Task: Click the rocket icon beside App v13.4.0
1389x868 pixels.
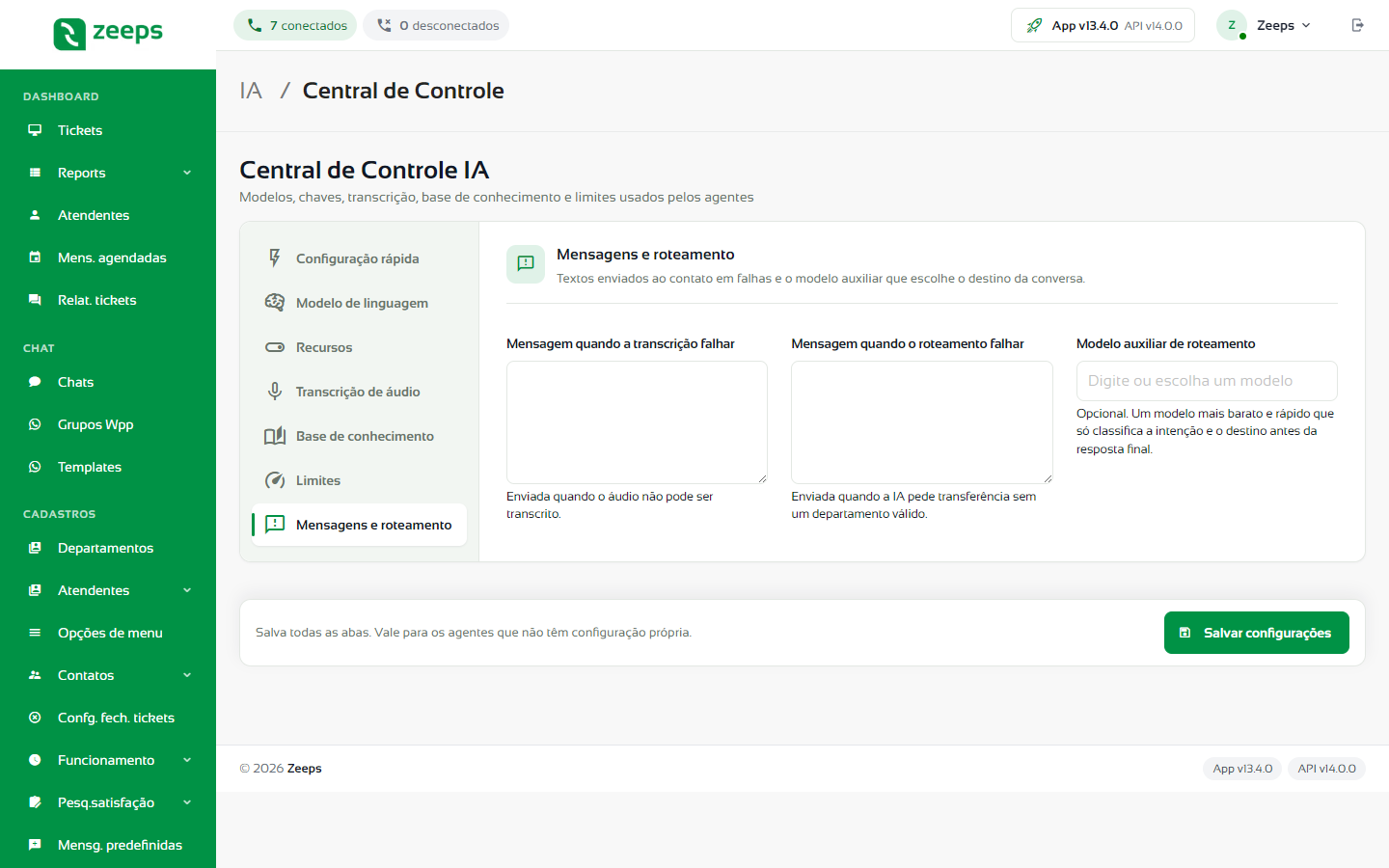Action: (1034, 25)
